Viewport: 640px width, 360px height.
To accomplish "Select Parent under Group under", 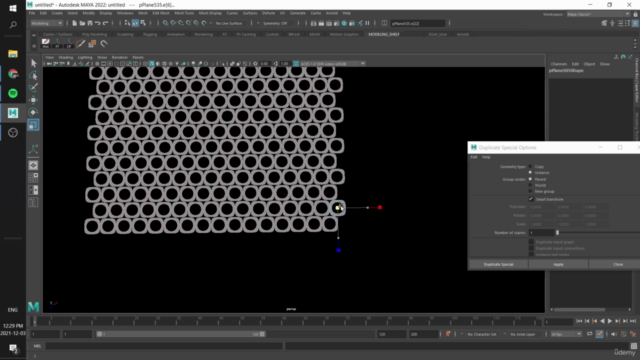I will tap(530, 179).
